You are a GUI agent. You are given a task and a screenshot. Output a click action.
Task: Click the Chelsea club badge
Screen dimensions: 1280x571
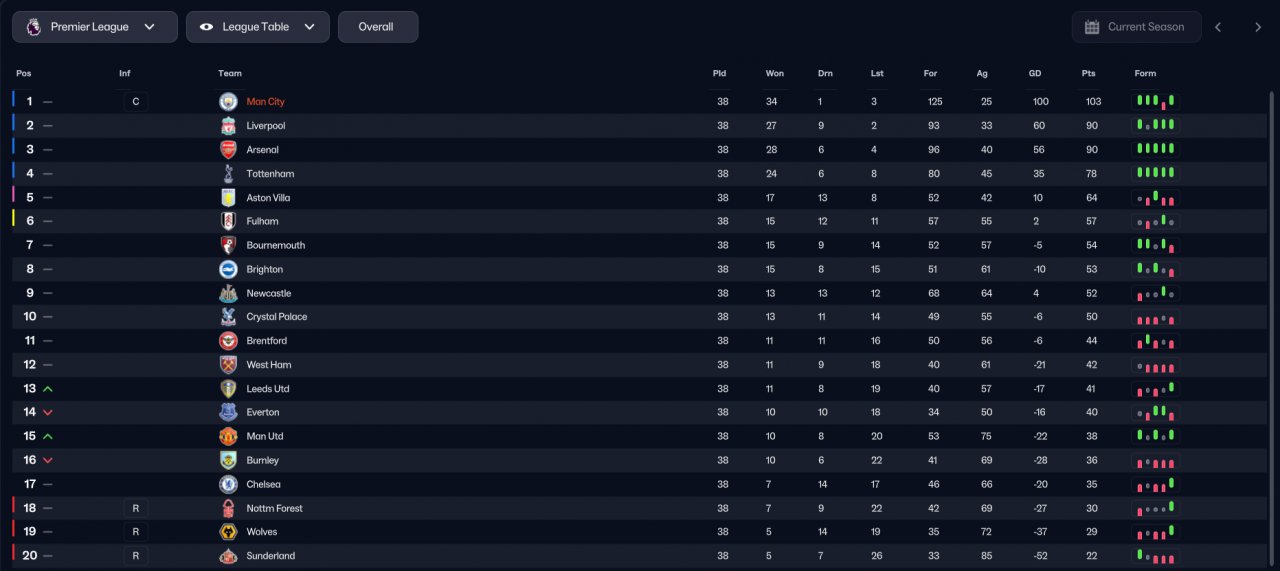[228, 484]
